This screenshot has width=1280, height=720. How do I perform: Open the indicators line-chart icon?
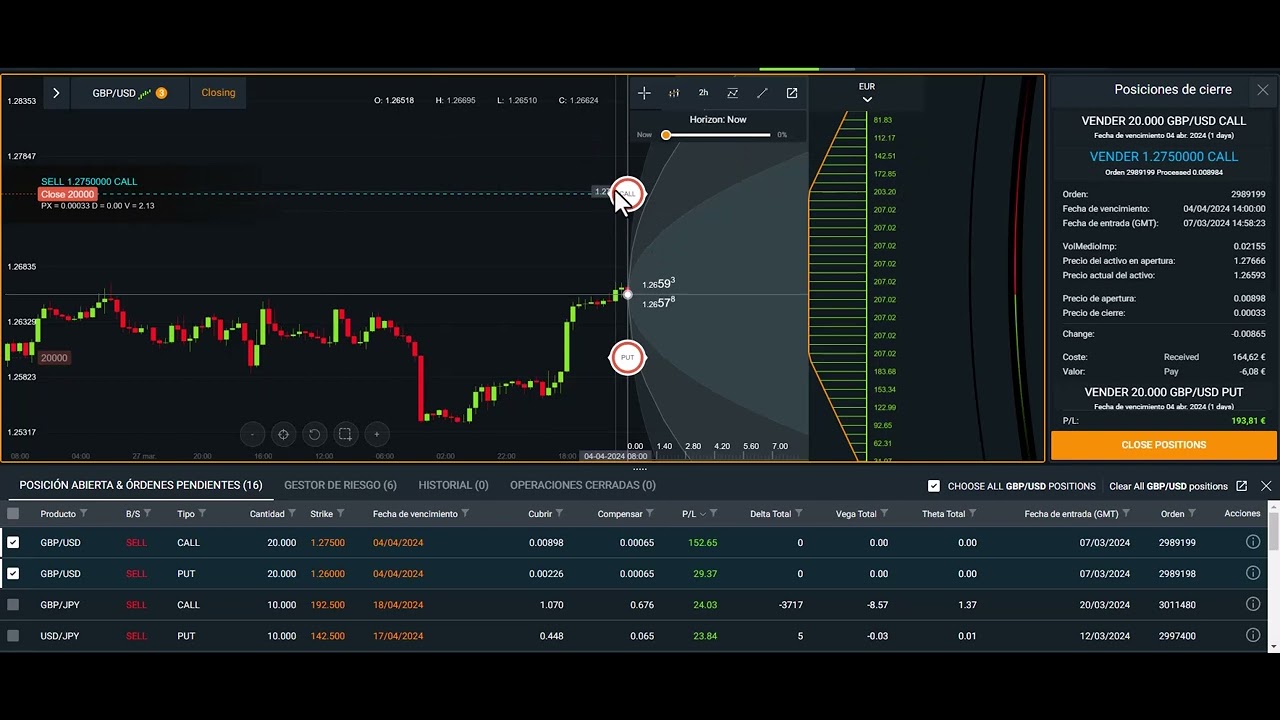[x=732, y=93]
